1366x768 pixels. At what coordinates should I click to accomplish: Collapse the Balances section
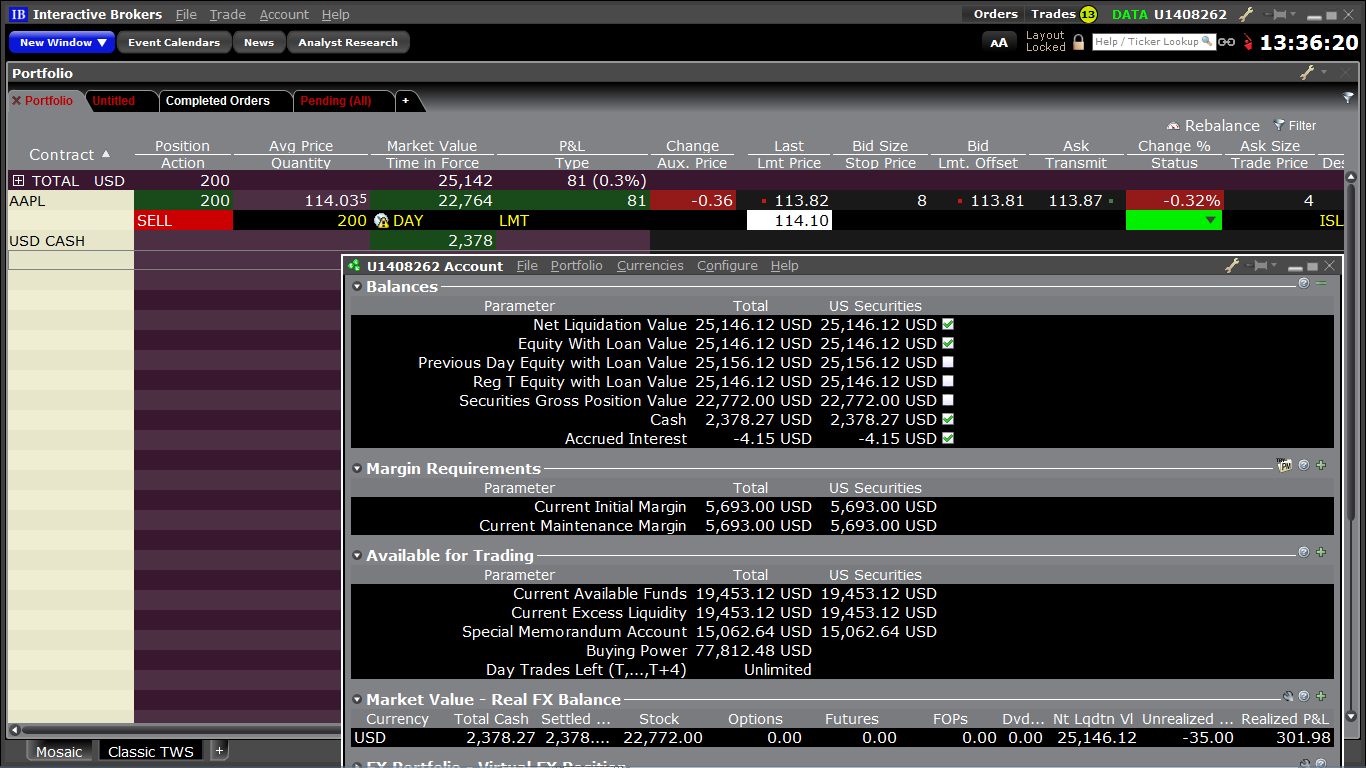click(x=357, y=287)
